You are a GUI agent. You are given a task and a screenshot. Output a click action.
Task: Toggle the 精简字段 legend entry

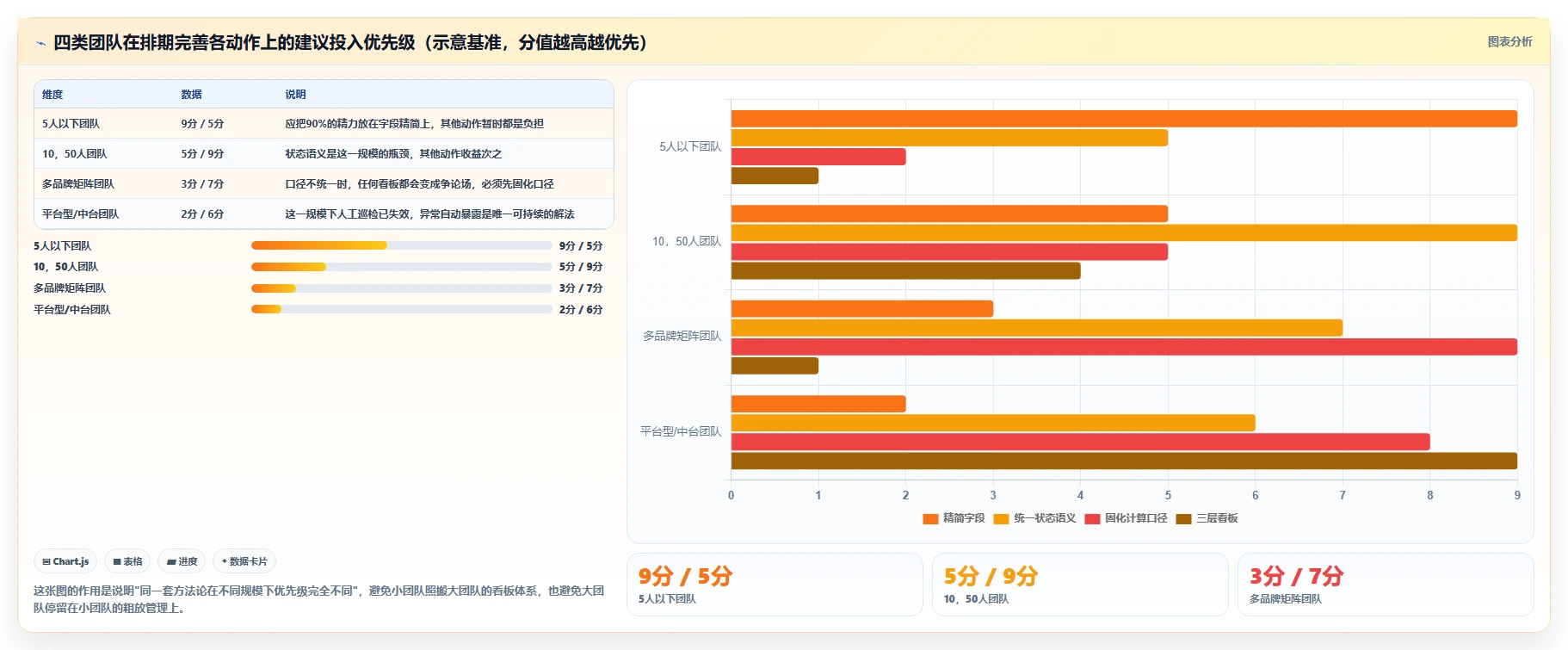pyautogui.click(x=954, y=518)
